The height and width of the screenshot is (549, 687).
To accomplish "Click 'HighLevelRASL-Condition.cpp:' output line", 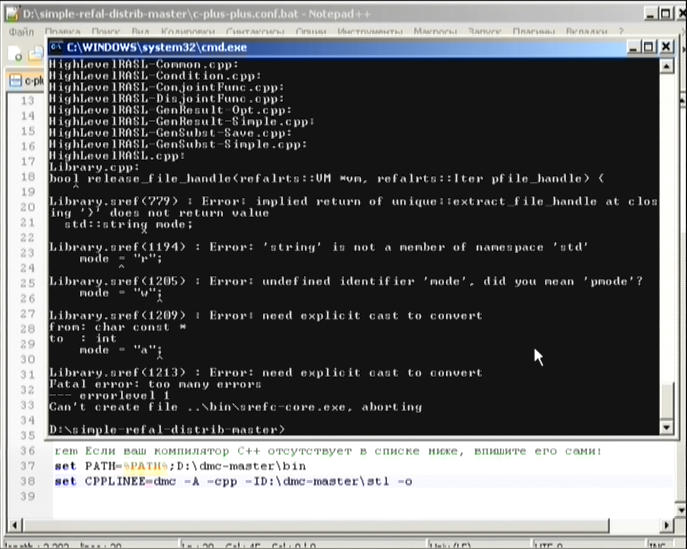I will coord(155,76).
